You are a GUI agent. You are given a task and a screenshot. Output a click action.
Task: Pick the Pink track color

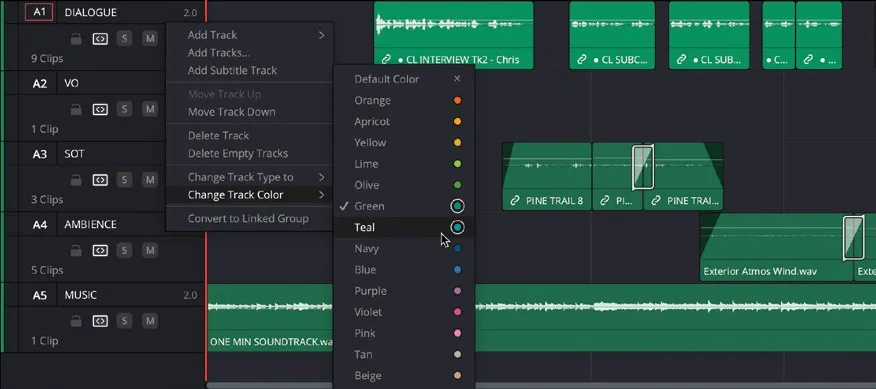click(x=404, y=333)
